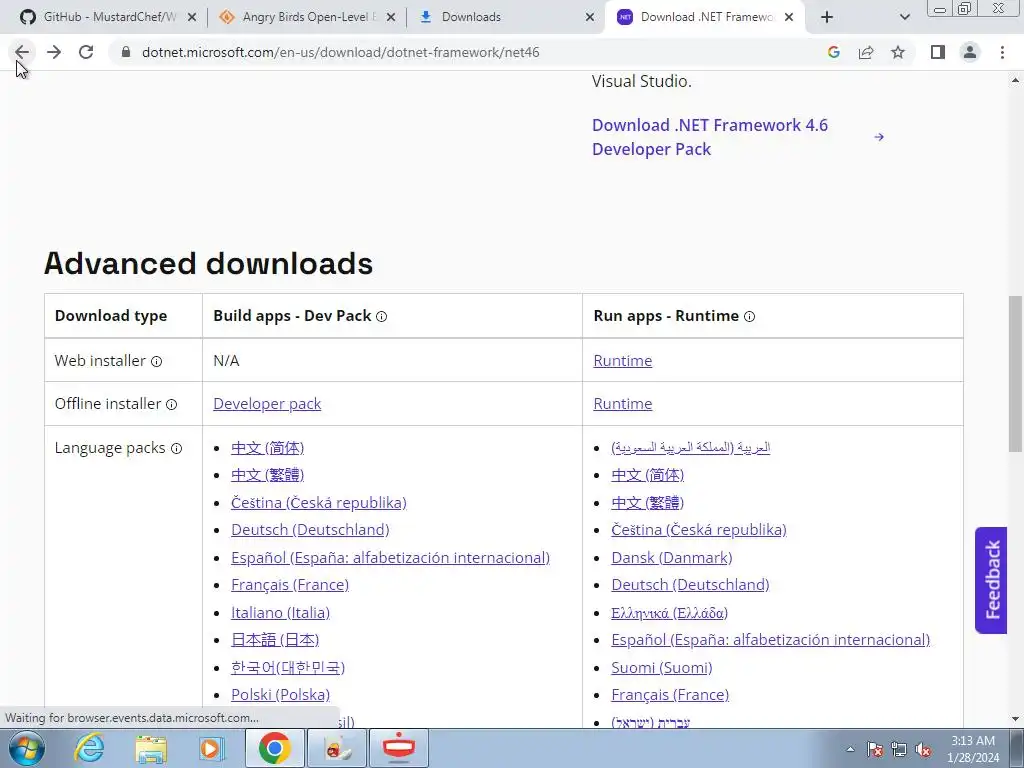Bookmark this page with the star icon
Screen dimensions: 1024x768
[898, 52]
